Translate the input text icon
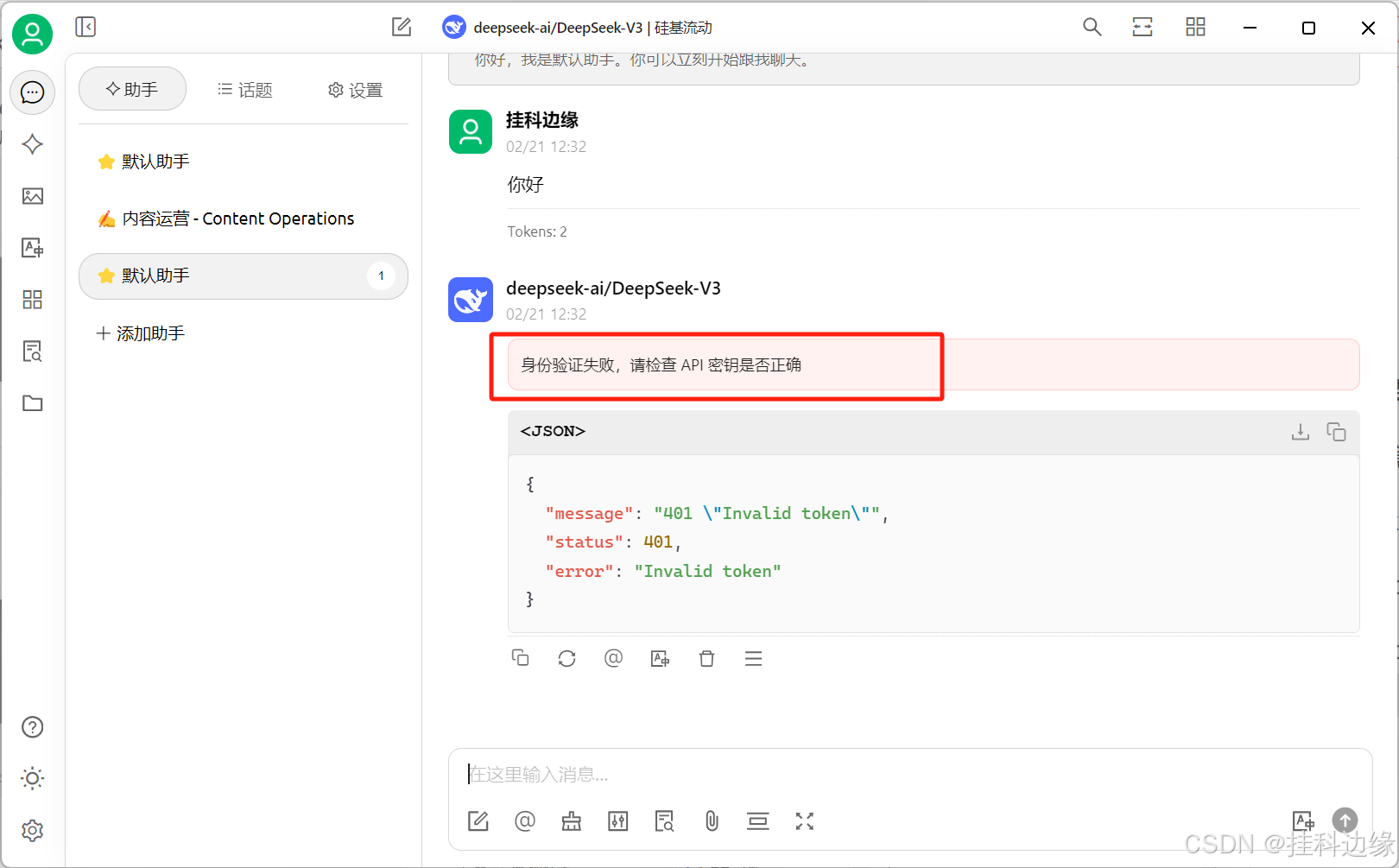 tap(1303, 820)
